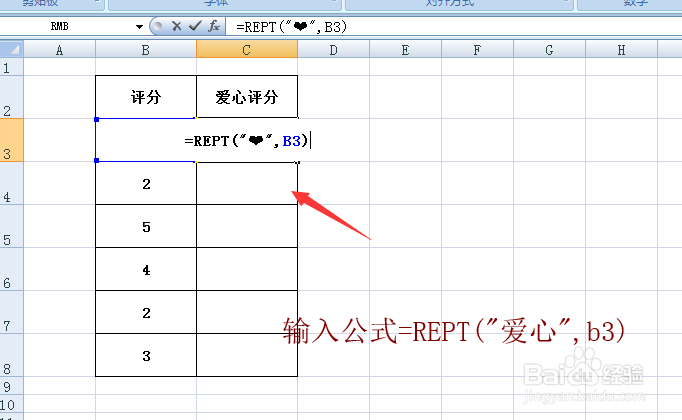Click the REPT formula being edited in C3
The image size is (682, 420).
tap(246, 141)
